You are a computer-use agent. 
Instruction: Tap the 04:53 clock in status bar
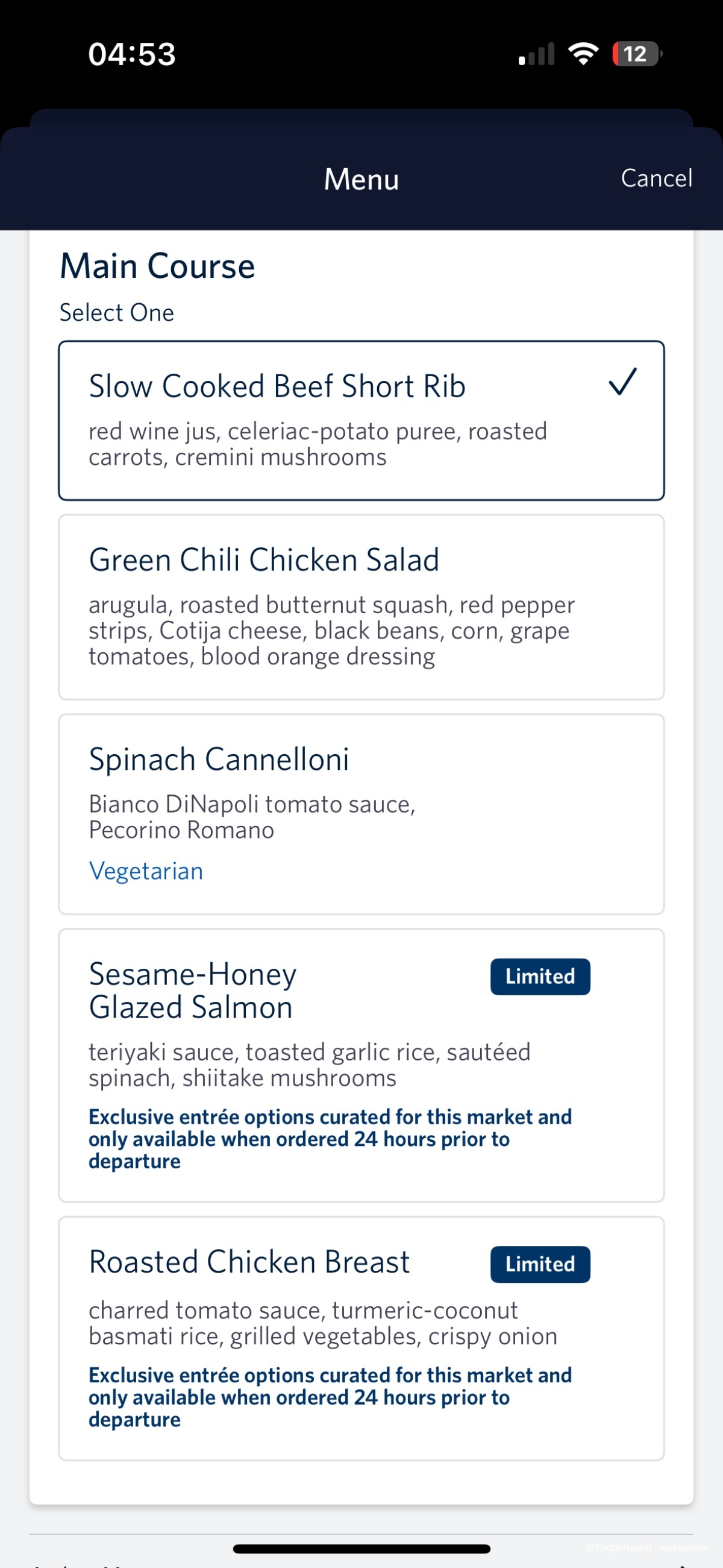[x=132, y=54]
